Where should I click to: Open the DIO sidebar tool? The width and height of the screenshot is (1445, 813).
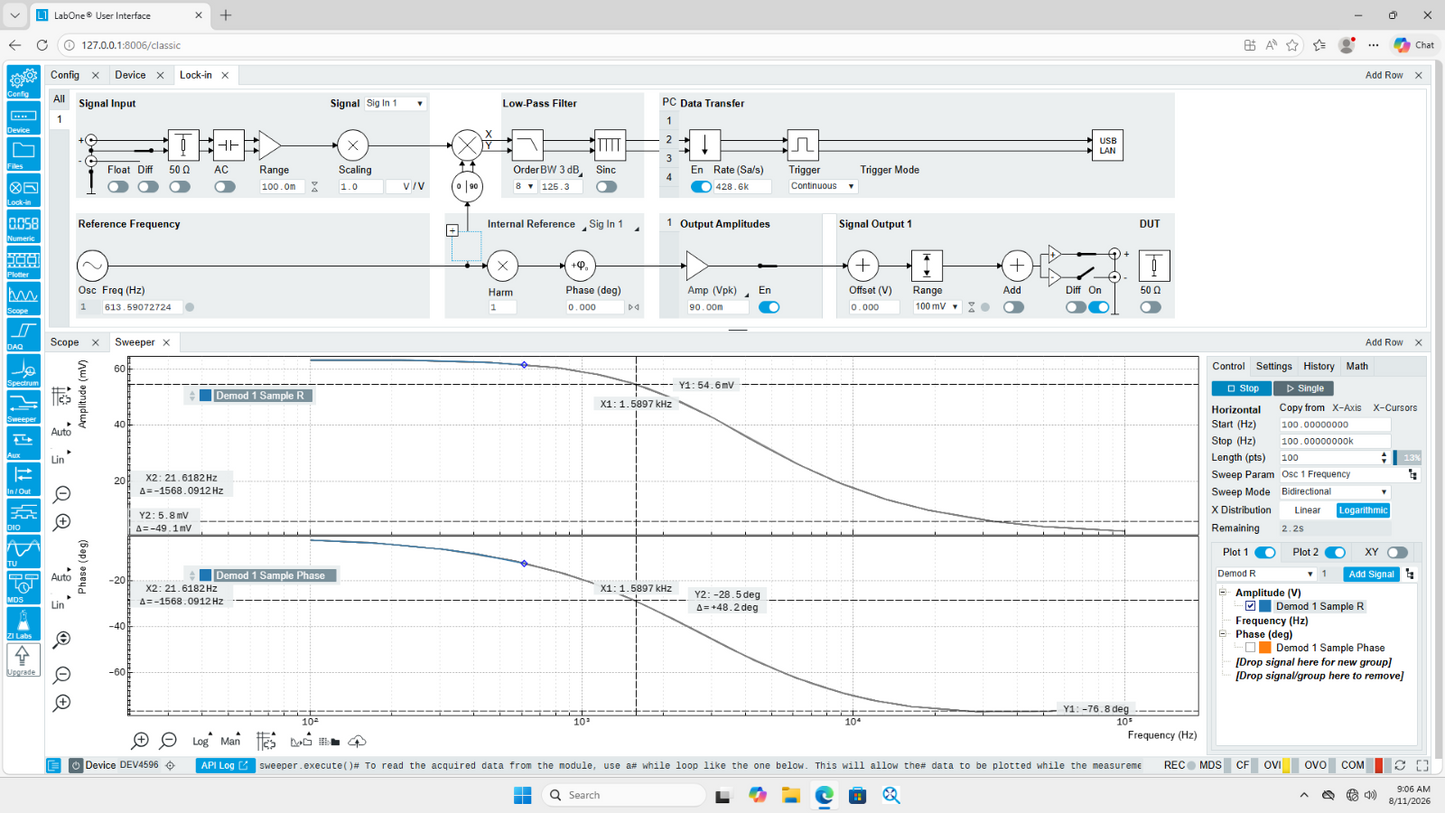(x=22, y=516)
